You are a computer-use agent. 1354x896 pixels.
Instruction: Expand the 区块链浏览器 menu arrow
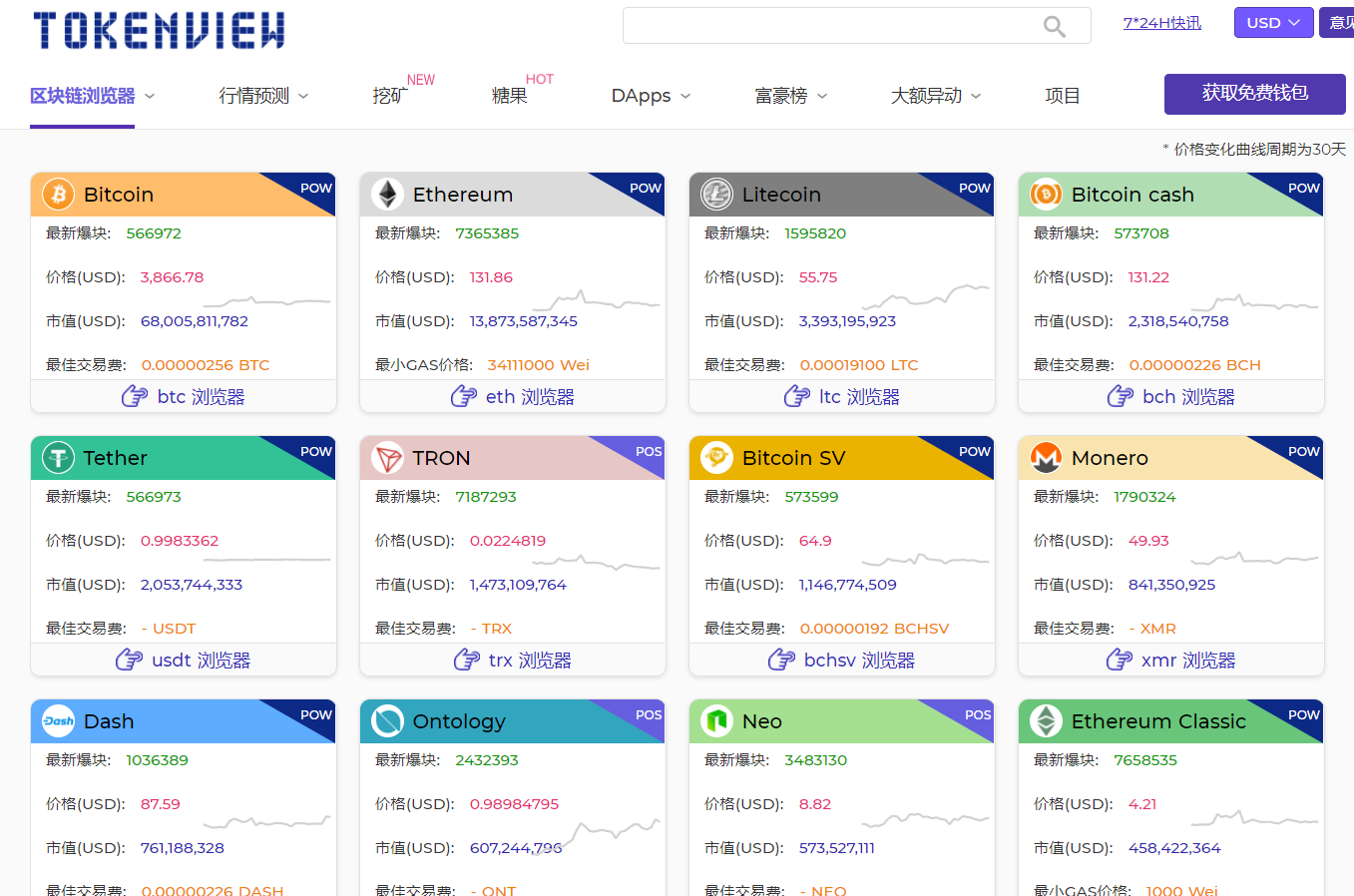150,97
